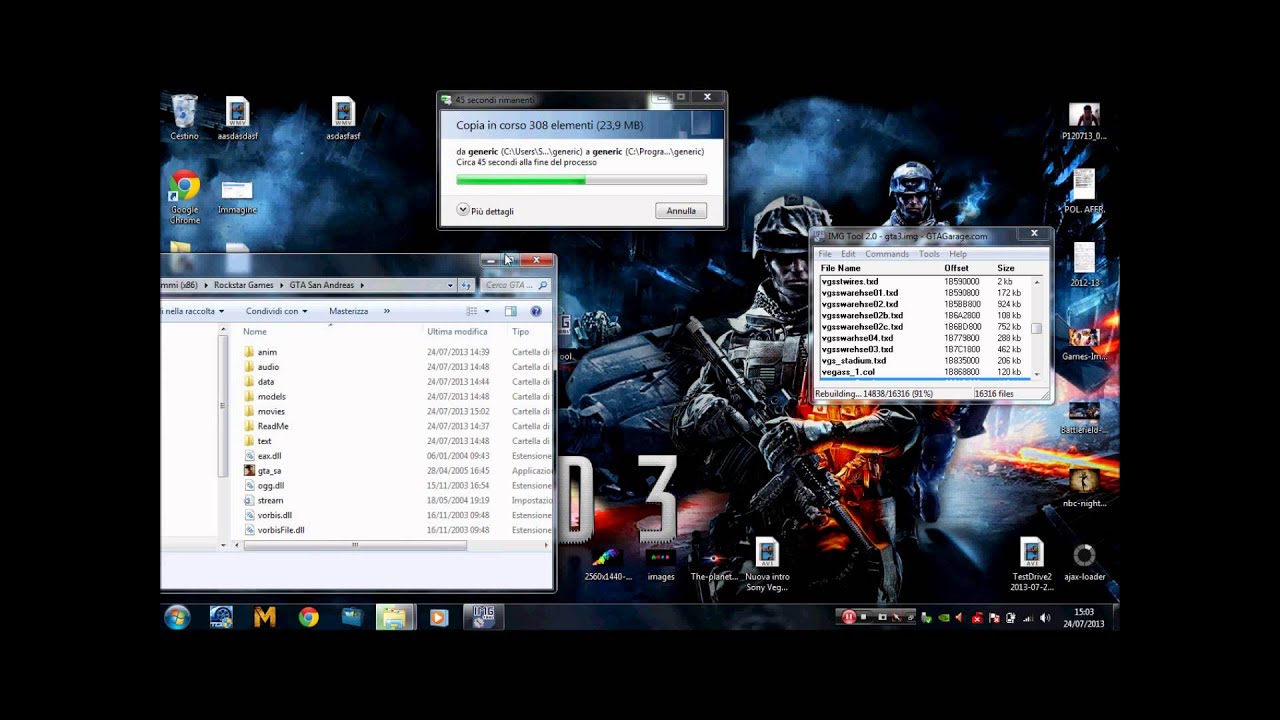Click the refresh button in address bar
Viewport: 1280px width, 720px height.
pyautogui.click(x=467, y=285)
